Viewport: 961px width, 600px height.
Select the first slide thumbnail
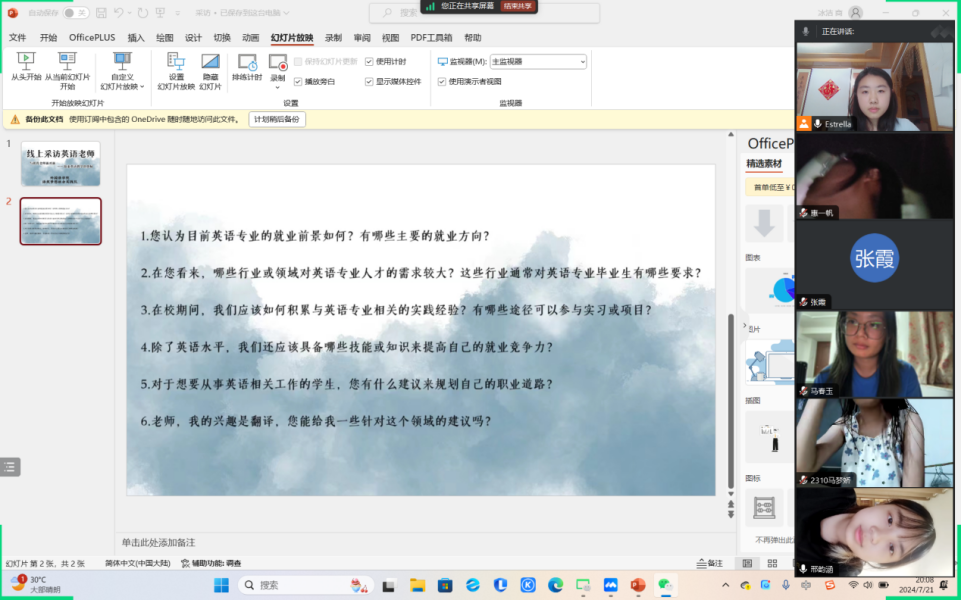(61, 164)
